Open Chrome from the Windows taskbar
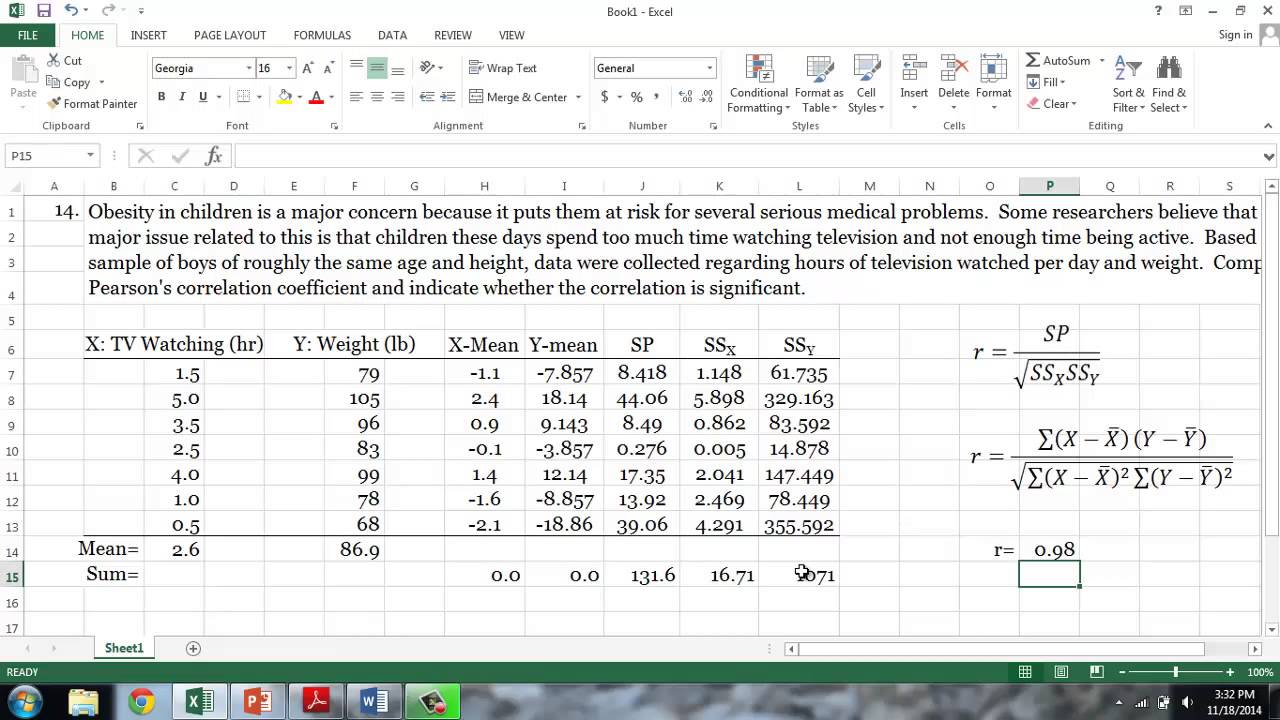The width and height of the screenshot is (1280, 720). click(142, 702)
